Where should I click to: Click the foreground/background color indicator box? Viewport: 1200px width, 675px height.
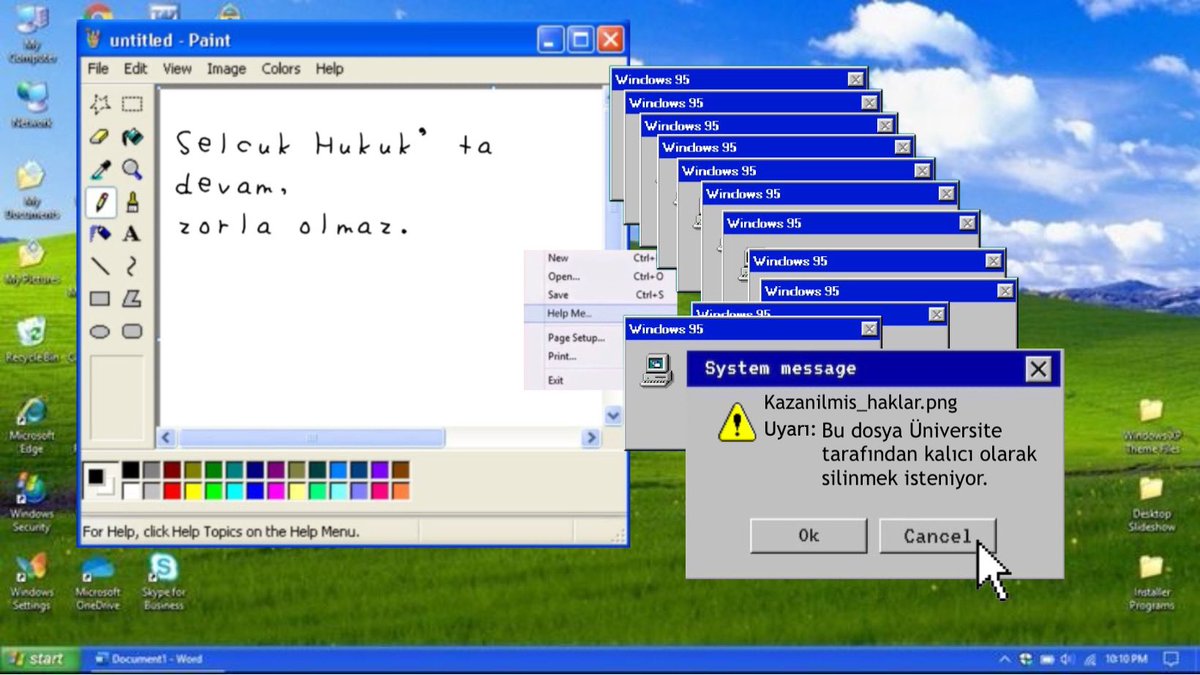tap(99, 480)
